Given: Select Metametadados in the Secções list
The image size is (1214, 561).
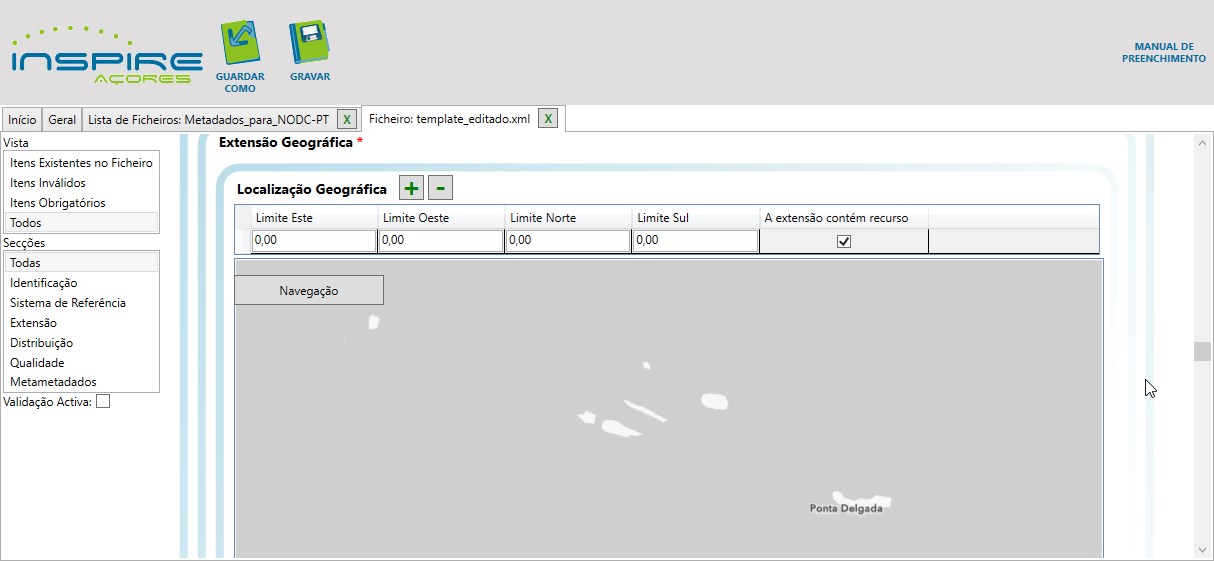Looking at the screenshot, I should 53,382.
